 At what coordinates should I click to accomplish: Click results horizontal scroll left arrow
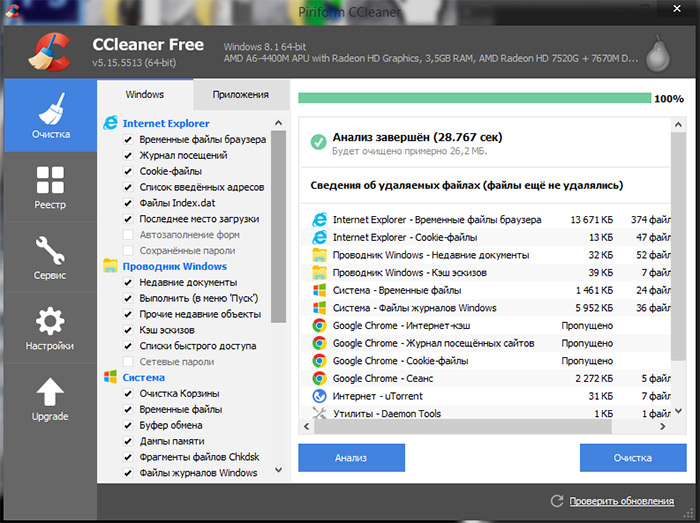306,426
